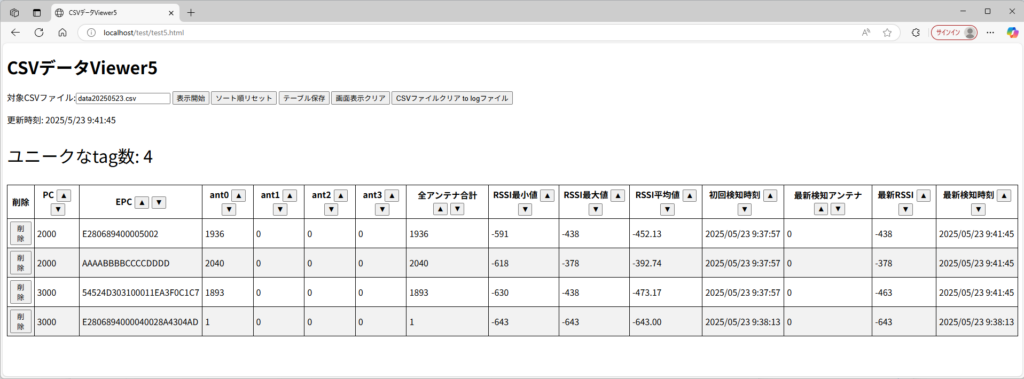1024x379 pixels.
Task: Sort 最新検知アンテナ column ascending
Action: coord(820,210)
